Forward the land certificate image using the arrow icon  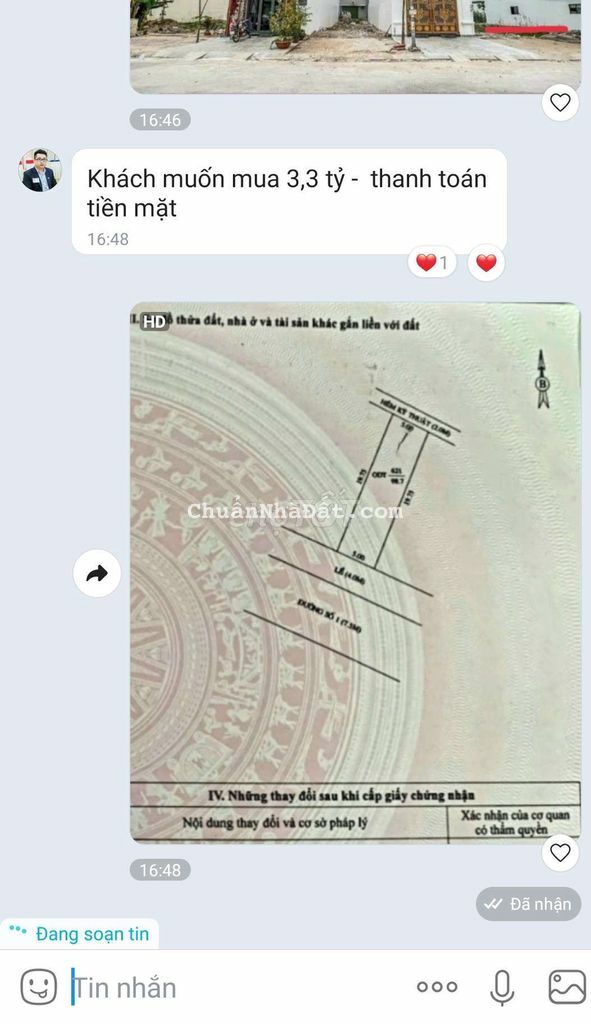pos(97,573)
